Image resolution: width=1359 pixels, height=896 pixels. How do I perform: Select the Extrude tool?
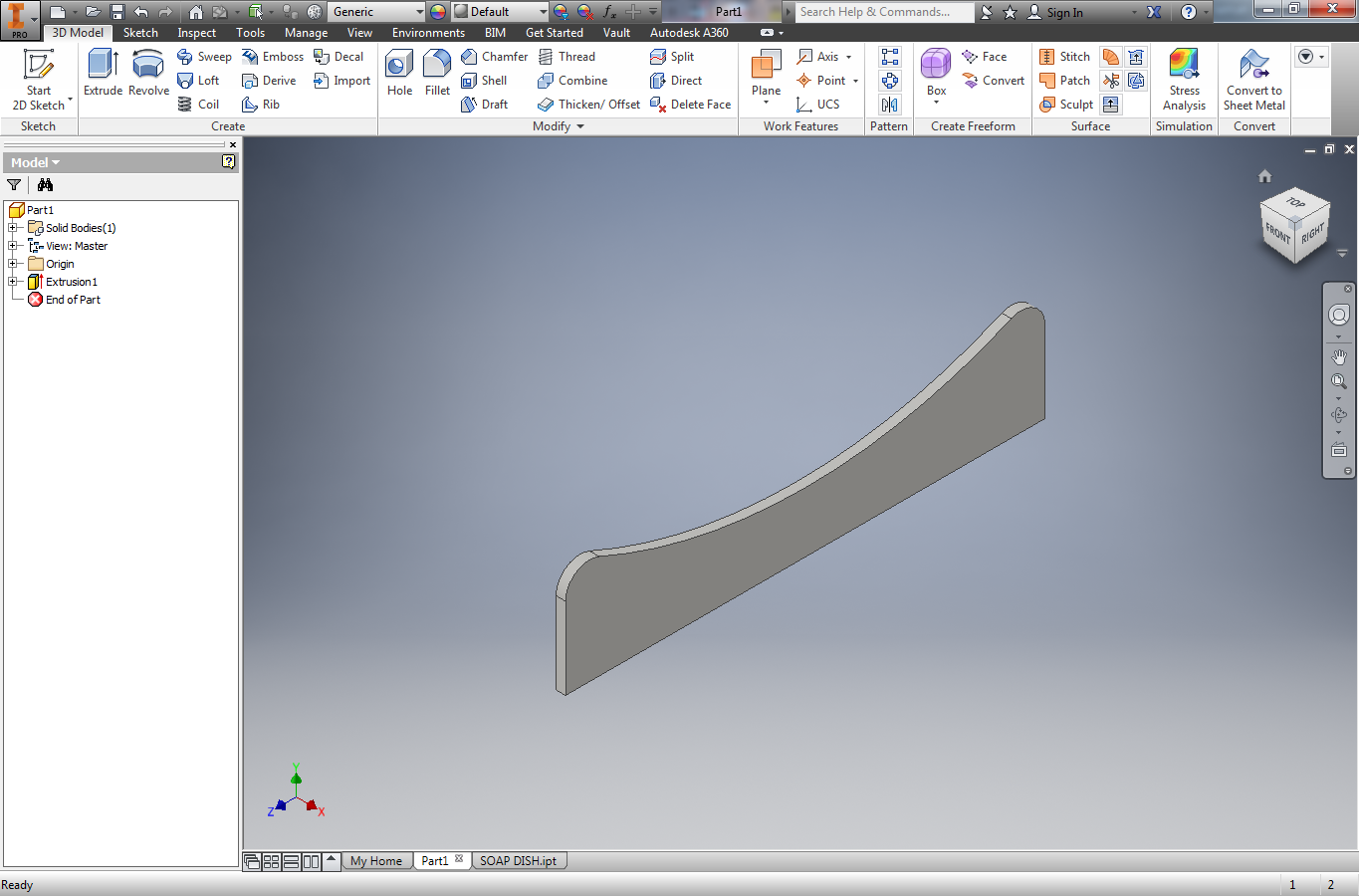pyautogui.click(x=104, y=73)
